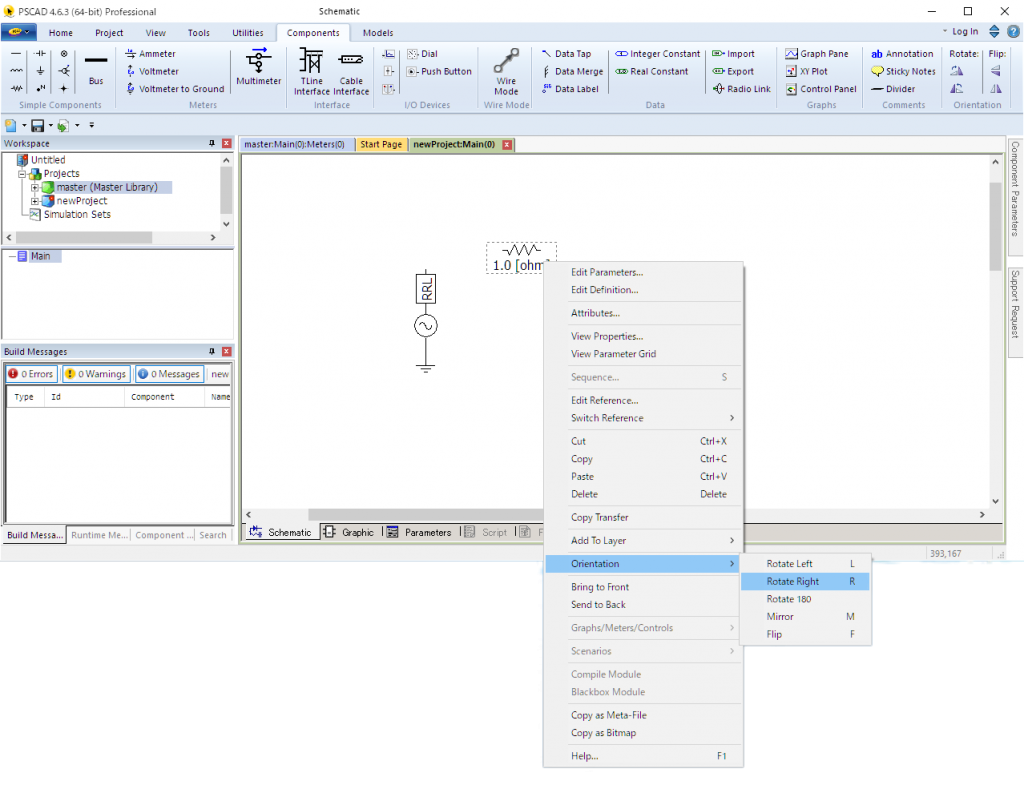Switch to the Start Page tab

pyautogui.click(x=380, y=144)
